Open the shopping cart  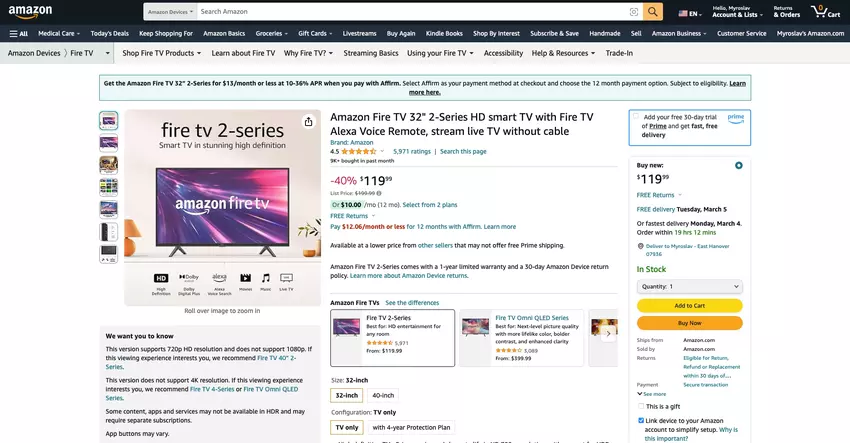[825, 12]
